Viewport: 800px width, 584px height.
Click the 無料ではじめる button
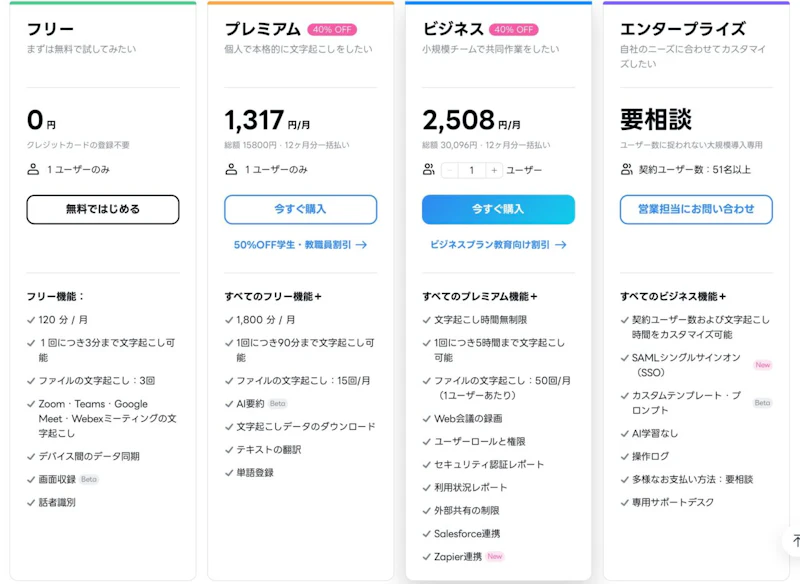coord(103,209)
